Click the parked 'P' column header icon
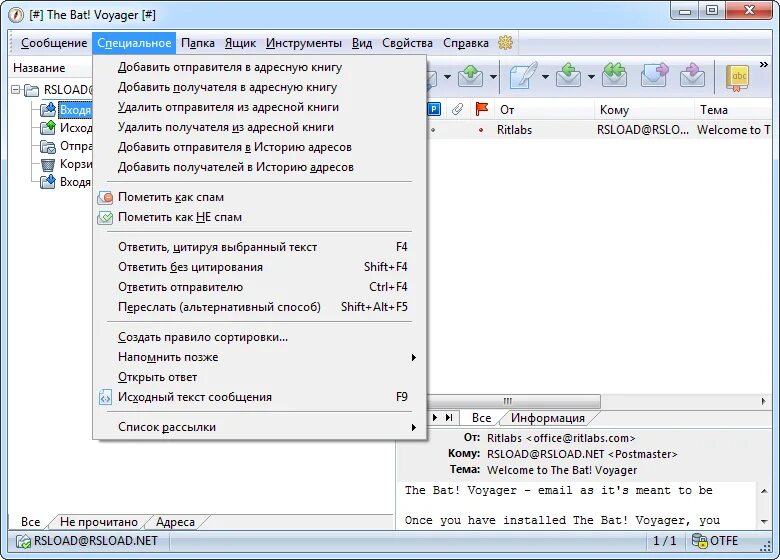Image resolution: width=780 pixels, height=560 pixels. coord(434,109)
